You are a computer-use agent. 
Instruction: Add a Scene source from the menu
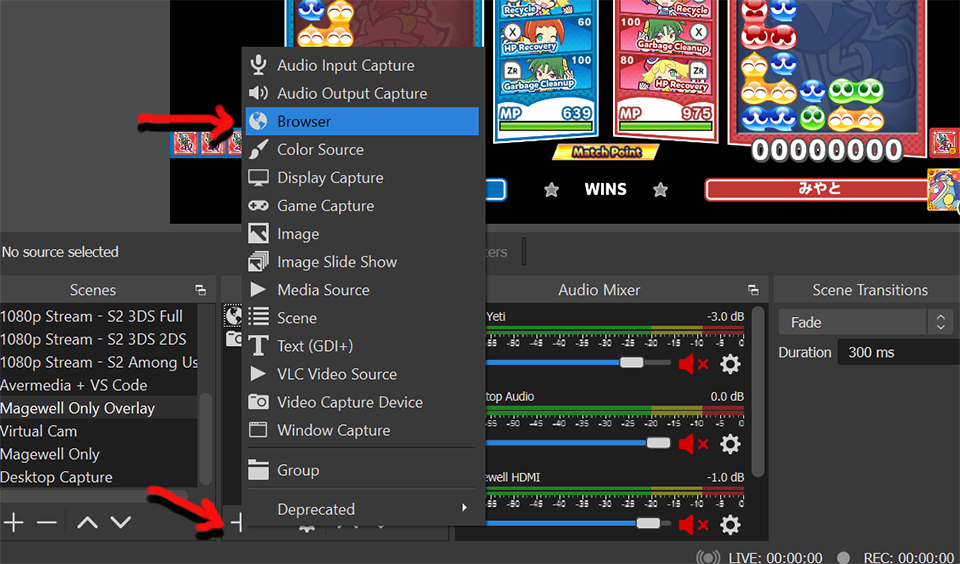click(361, 318)
